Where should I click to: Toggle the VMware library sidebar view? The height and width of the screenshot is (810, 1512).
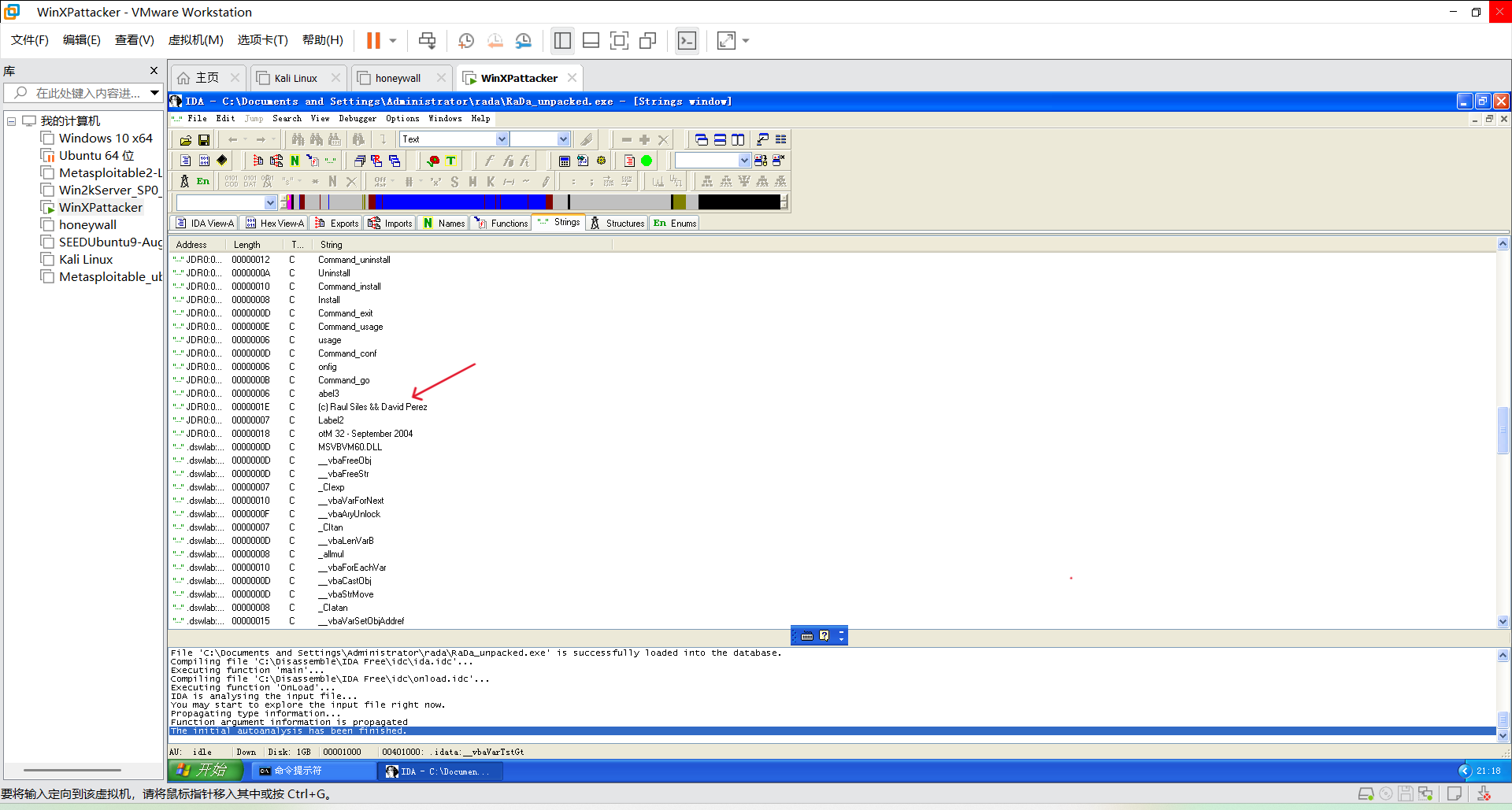[x=562, y=41]
